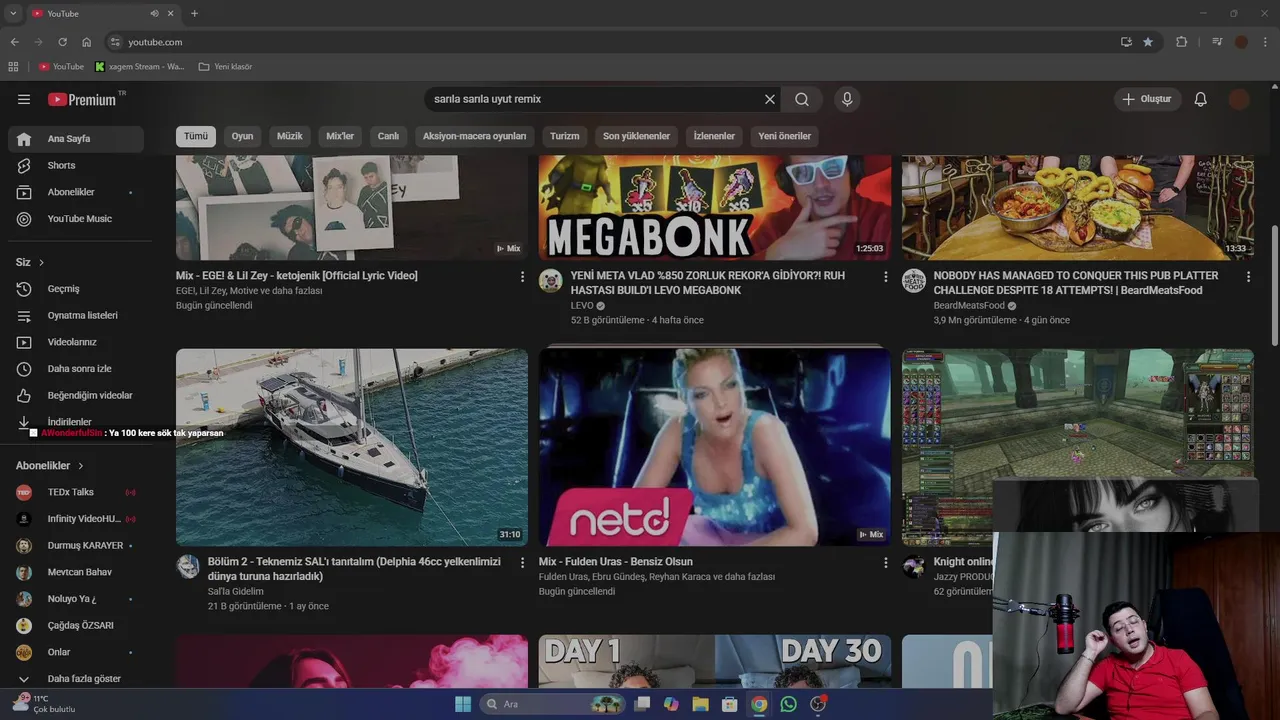
Task: Select the Müzik filter chip
Action: click(290, 136)
